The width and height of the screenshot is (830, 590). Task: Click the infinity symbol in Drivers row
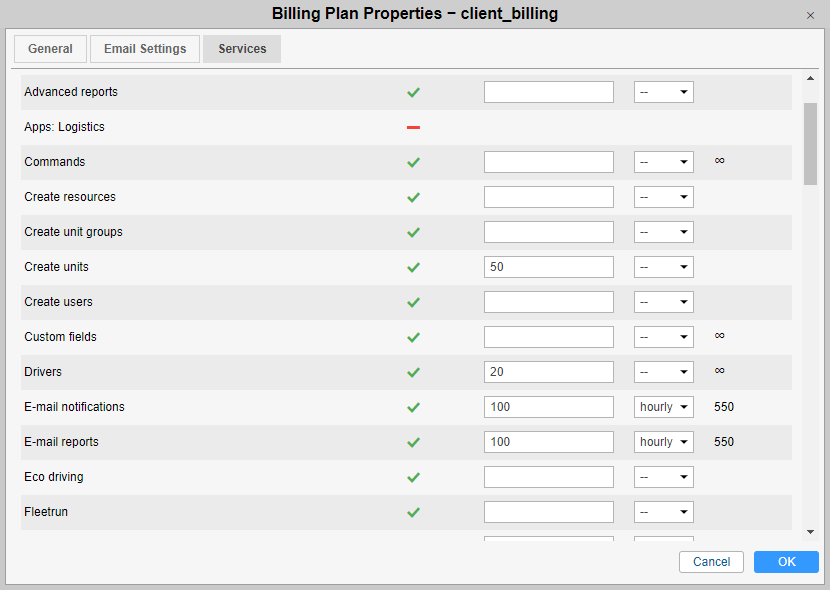pos(719,371)
